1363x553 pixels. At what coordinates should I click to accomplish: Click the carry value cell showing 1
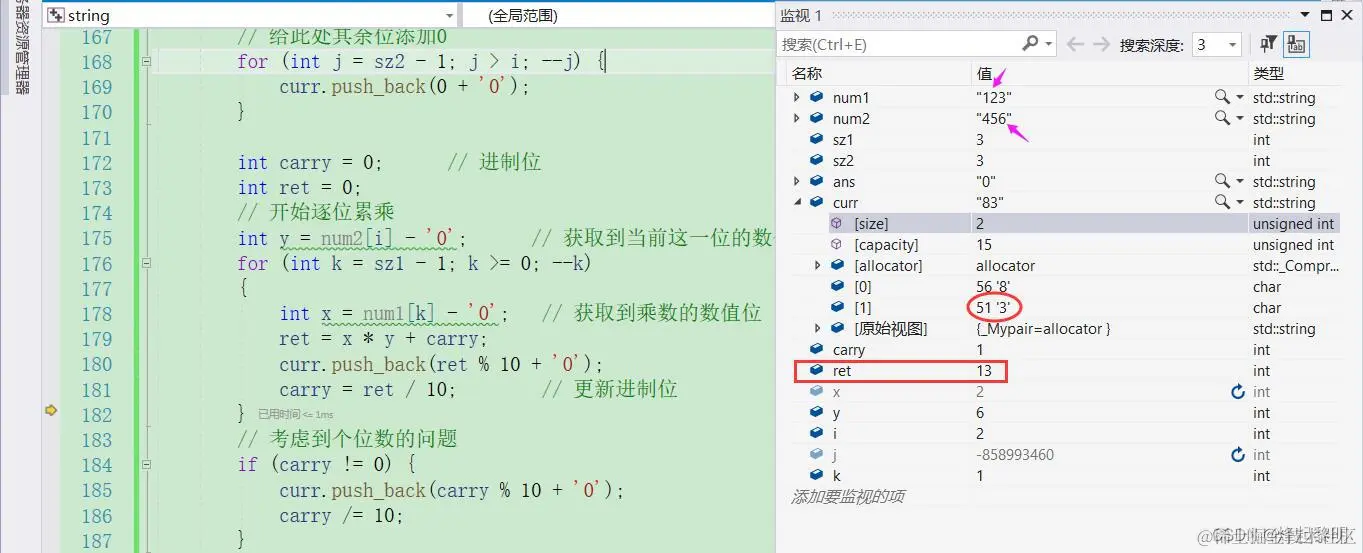tap(980, 350)
